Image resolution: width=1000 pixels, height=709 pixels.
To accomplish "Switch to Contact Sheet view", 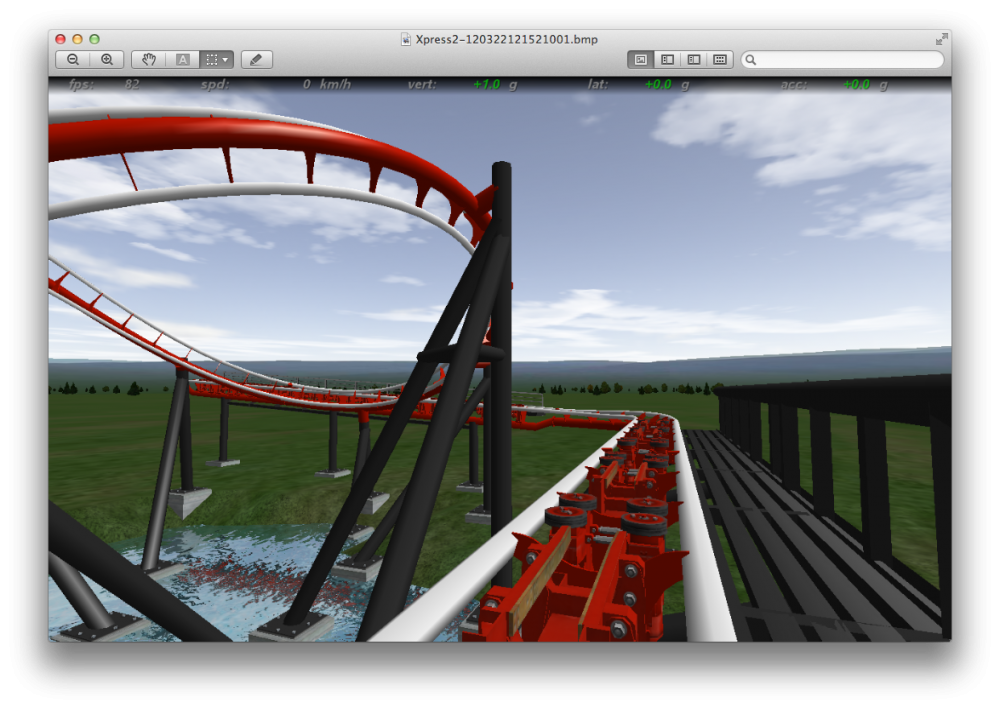I will 719,60.
